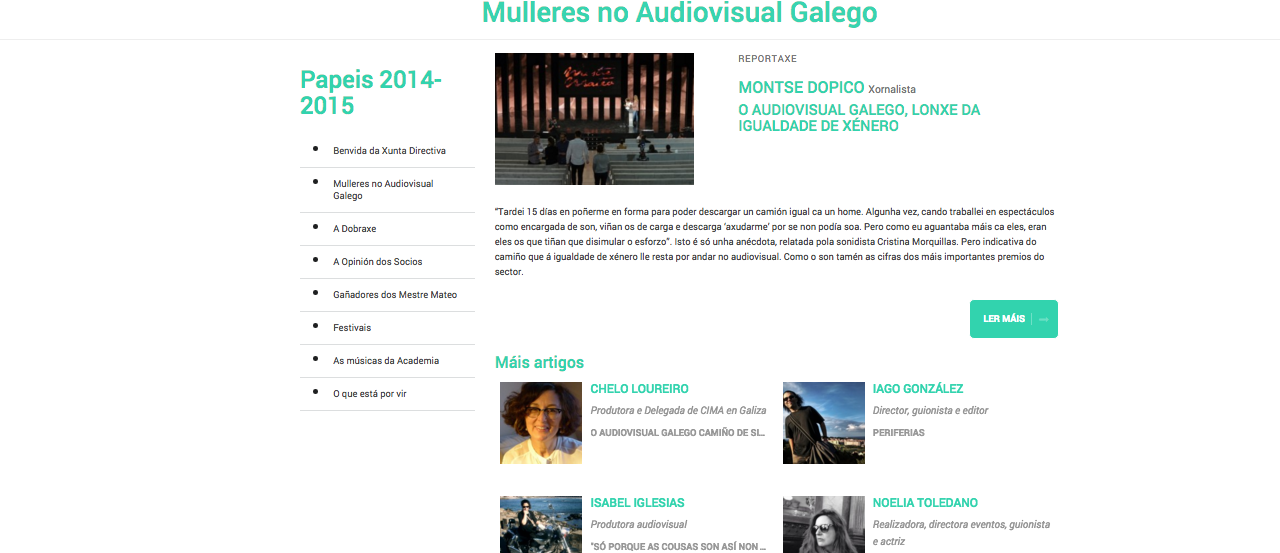Image resolution: width=1280 pixels, height=553 pixels.
Task: Open article O Audiovisual Galego Camiño de Si
Action: tap(678, 433)
